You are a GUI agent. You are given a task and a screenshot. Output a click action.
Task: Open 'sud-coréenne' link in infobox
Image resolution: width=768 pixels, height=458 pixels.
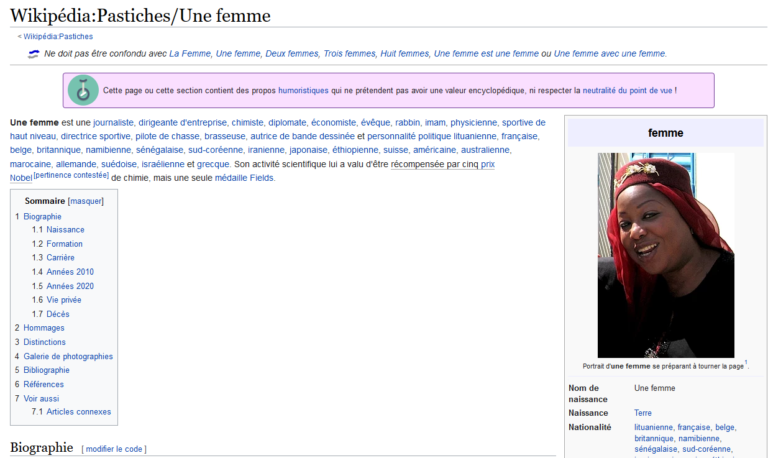pos(706,449)
